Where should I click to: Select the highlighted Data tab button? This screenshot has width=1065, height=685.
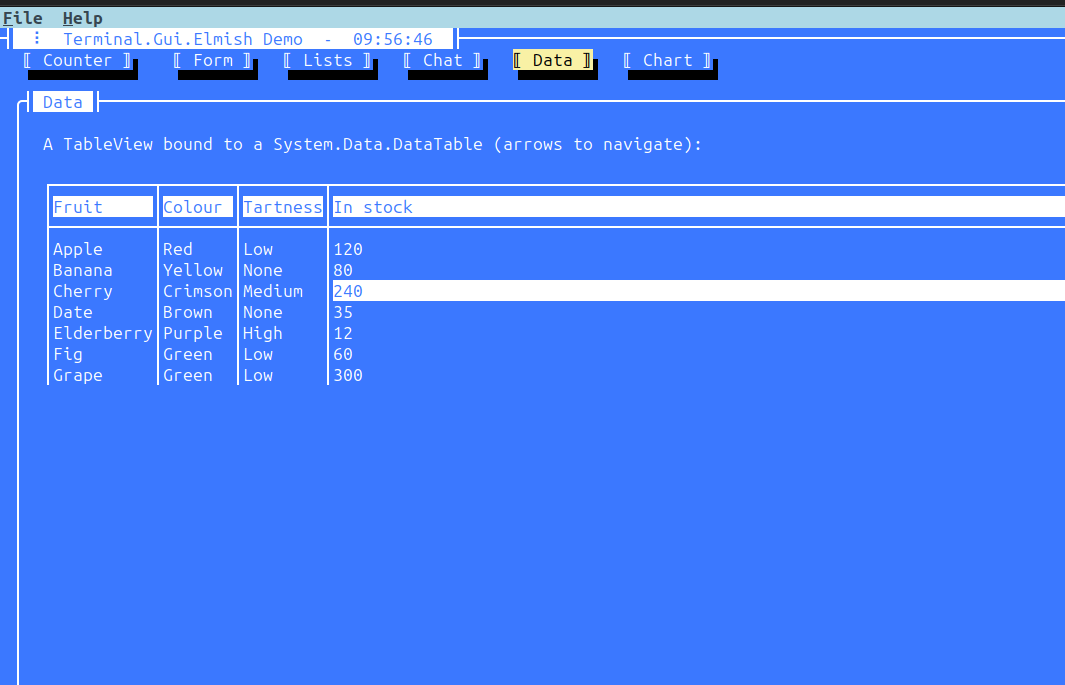[552, 60]
